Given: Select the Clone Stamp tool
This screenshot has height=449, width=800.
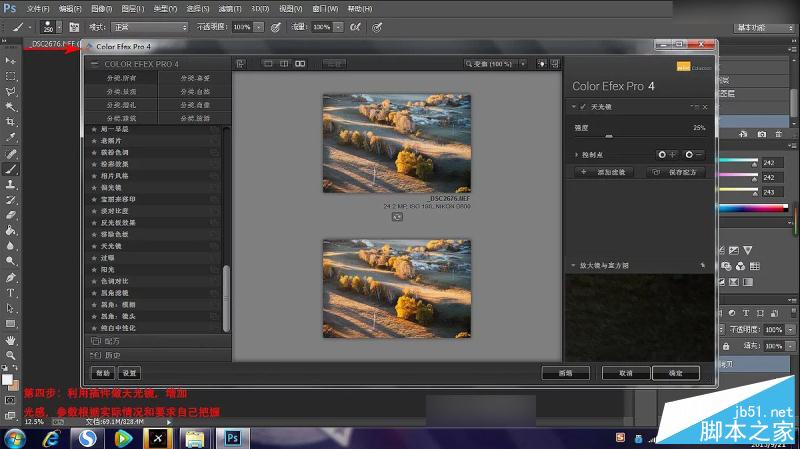Looking at the screenshot, I should coord(10,185).
